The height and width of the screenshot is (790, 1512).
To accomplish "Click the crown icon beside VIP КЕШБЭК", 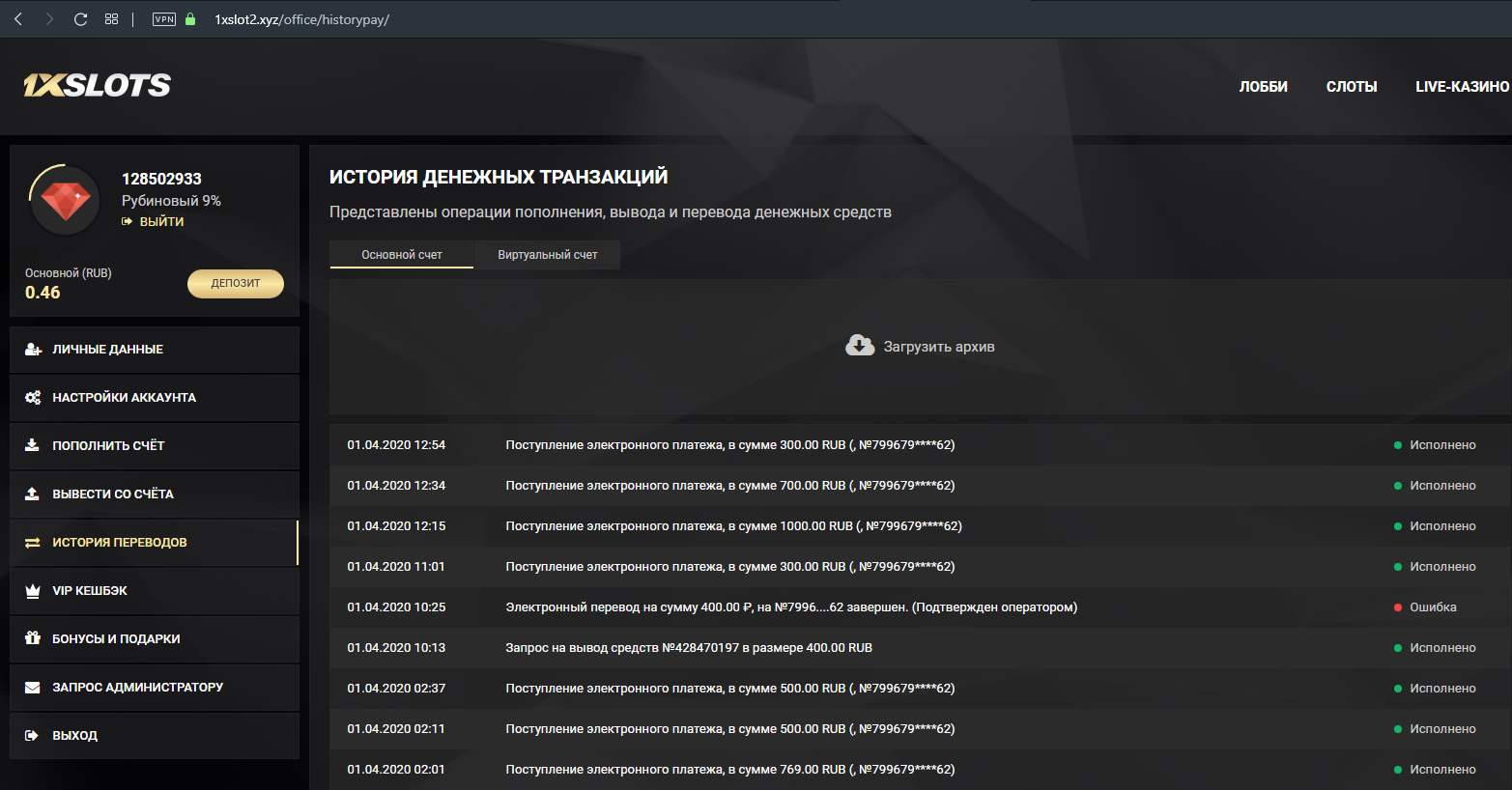I will tap(33, 591).
